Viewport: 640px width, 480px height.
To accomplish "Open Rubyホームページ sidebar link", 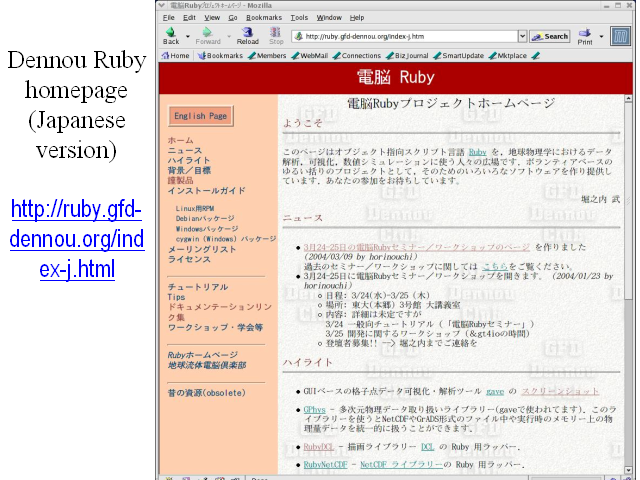I will (202, 355).
